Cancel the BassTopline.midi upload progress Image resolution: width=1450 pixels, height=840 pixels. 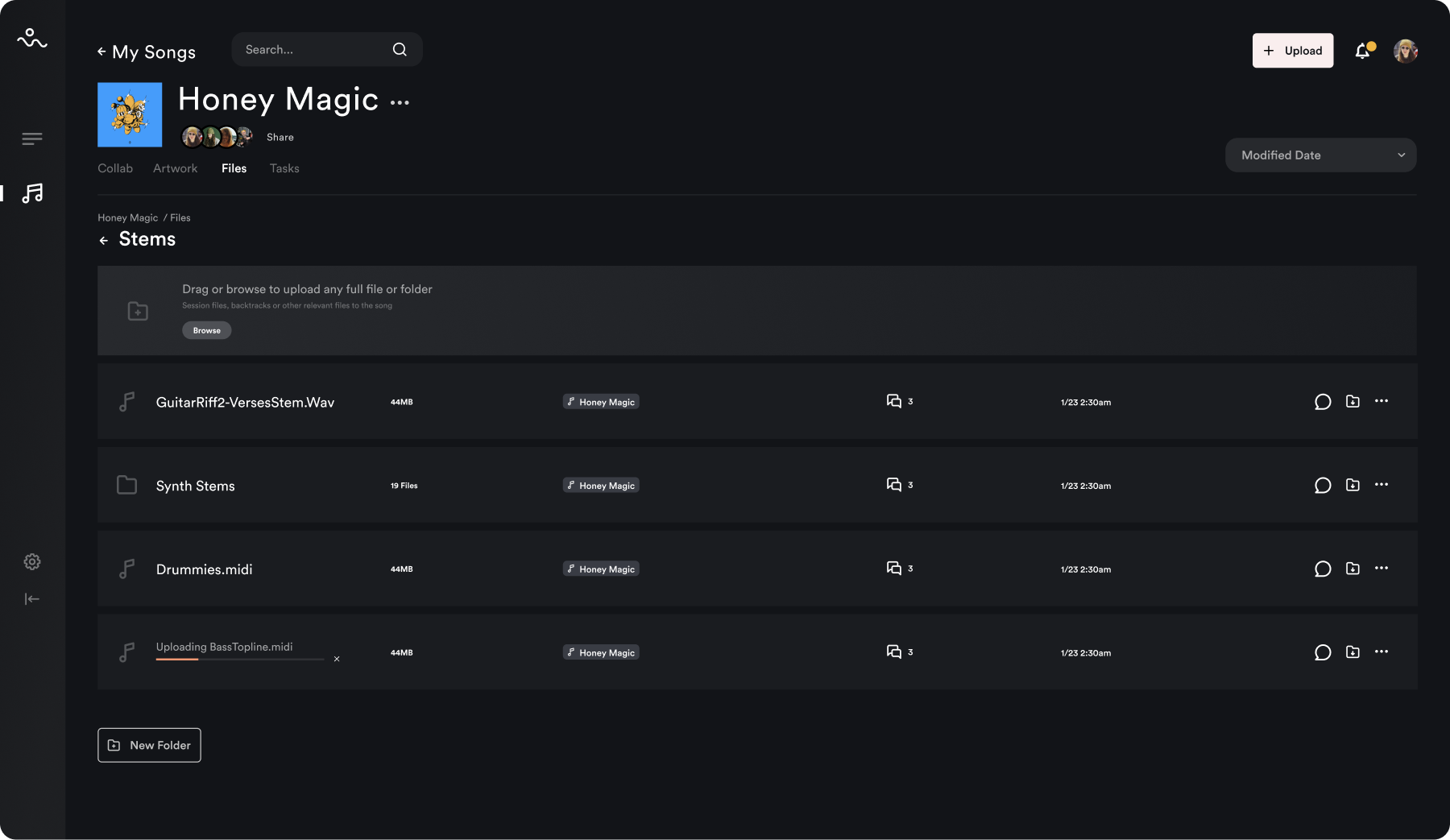[x=337, y=659]
